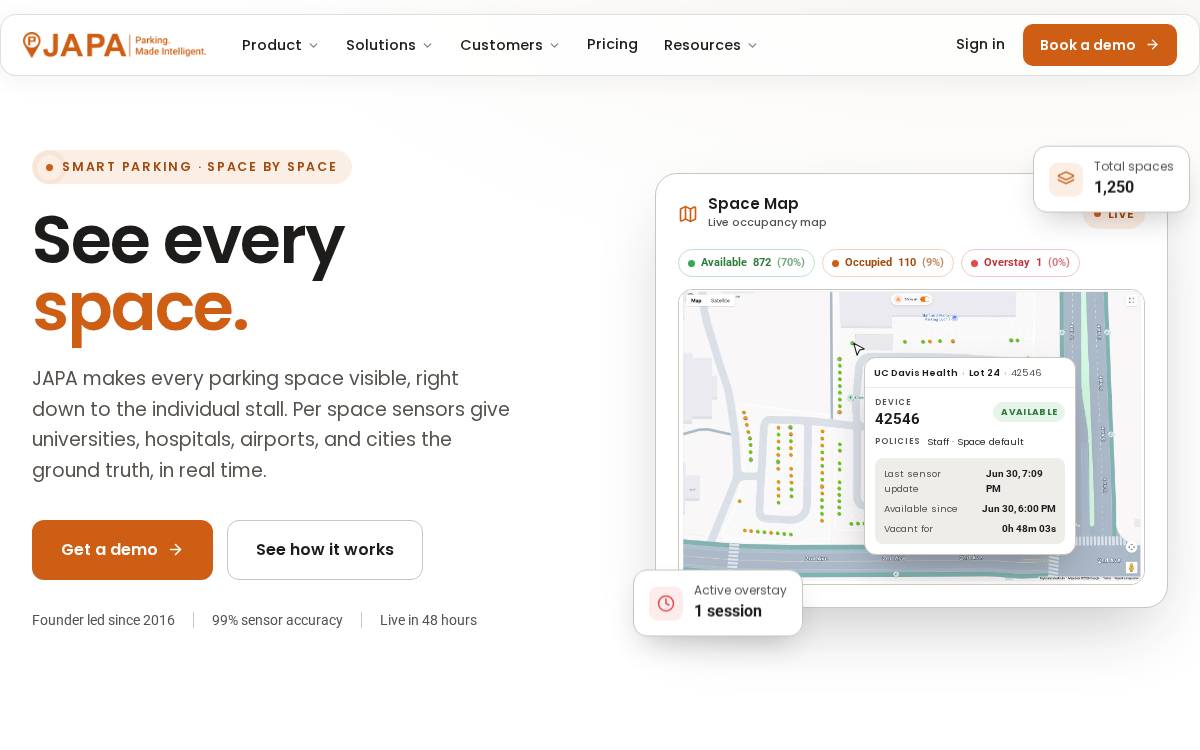Screen dimensions: 1200x750
Task: Click the arrow icon in Book a demo
Action: [x=1152, y=45]
